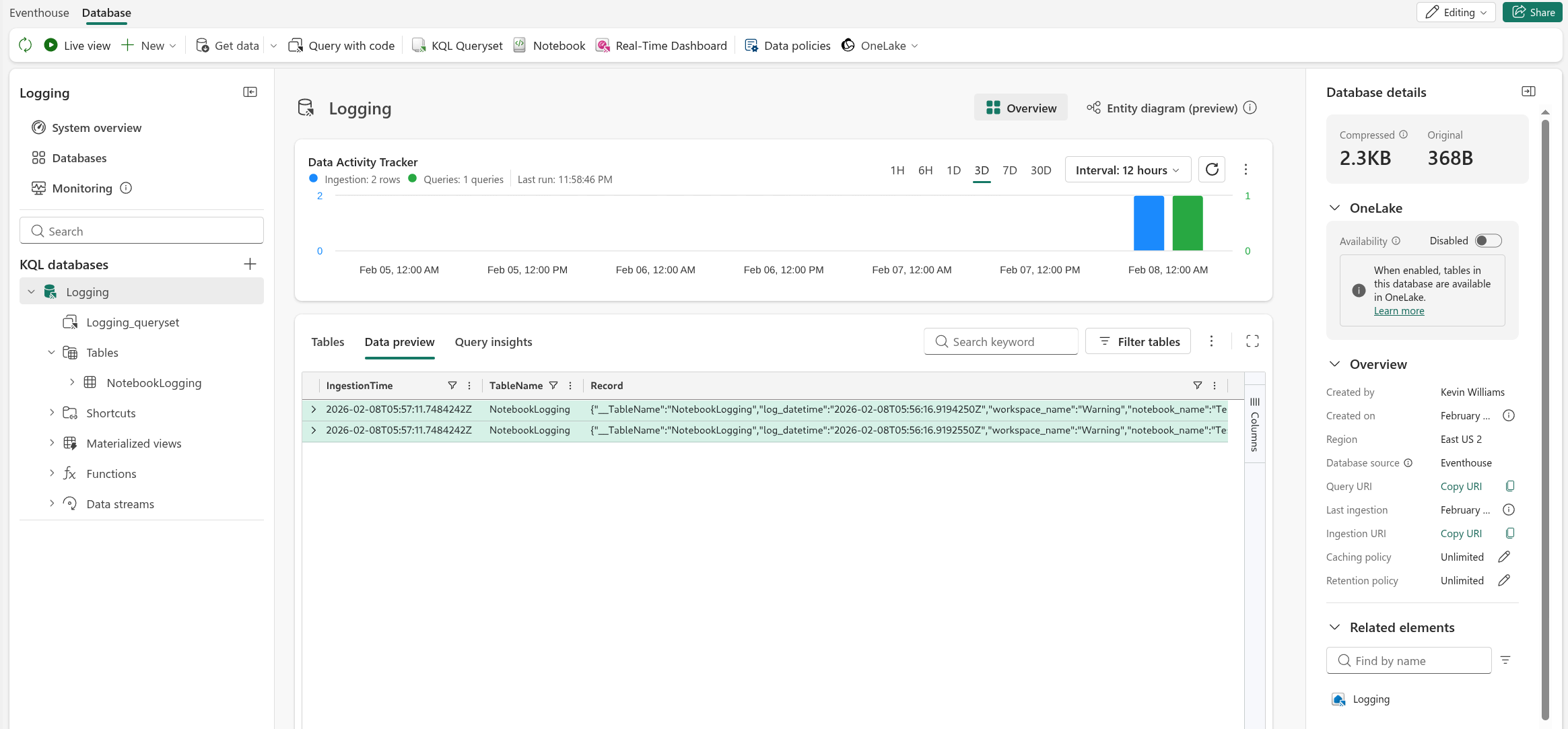Collapse the left Logging navigation pane

[250, 92]
